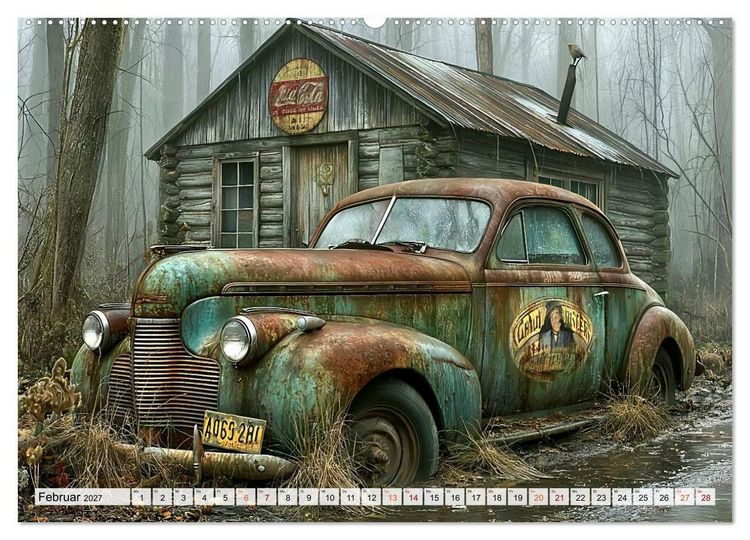
Task: Click day 12 in the calendar strip
Action: tap(371, 497)
